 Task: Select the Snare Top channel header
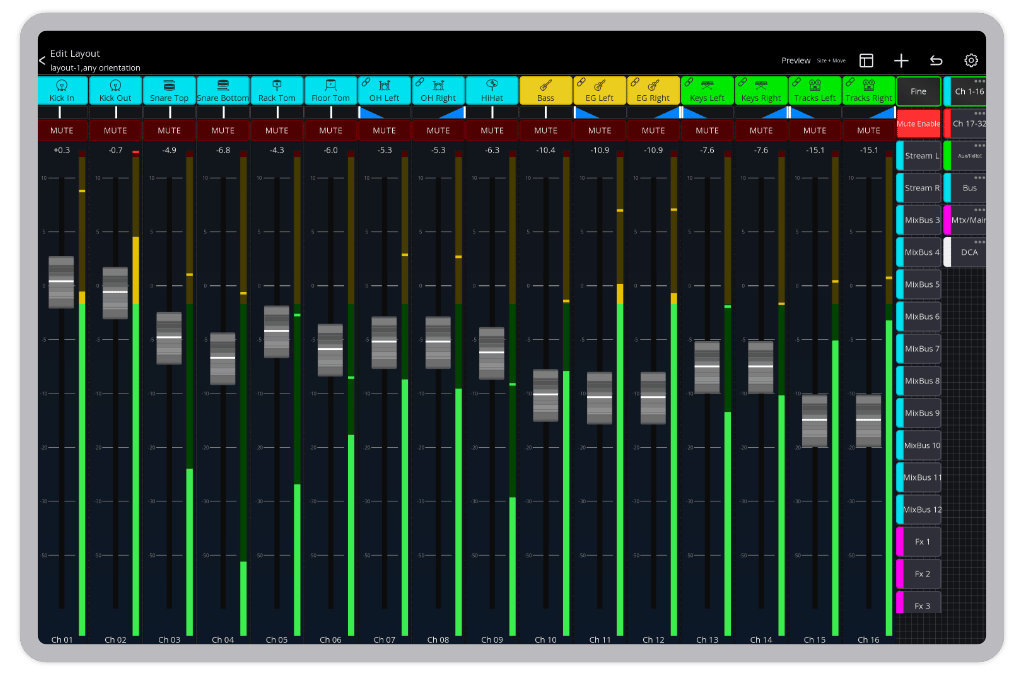[169, 91]
